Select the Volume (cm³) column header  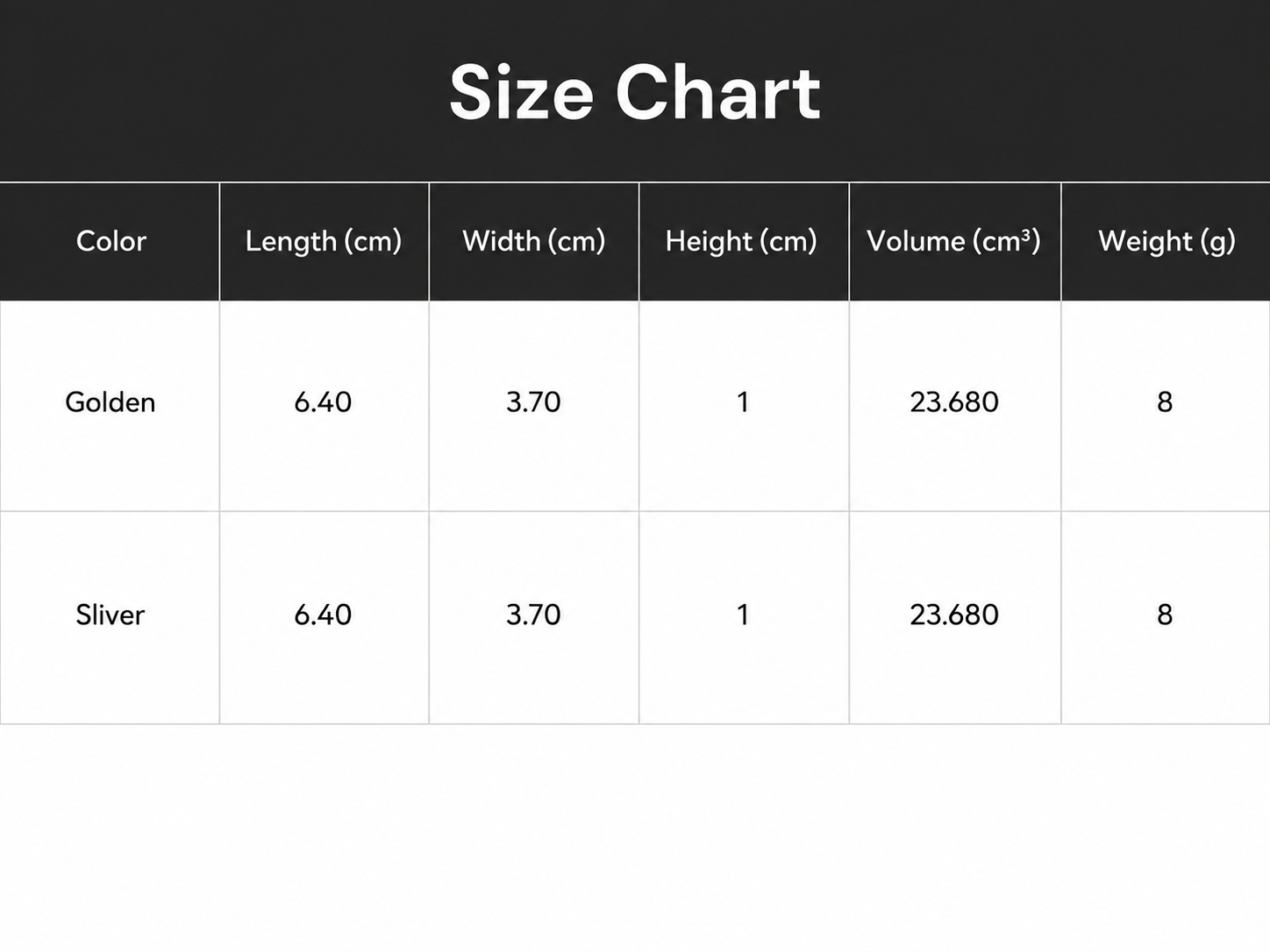click(954, 241)
